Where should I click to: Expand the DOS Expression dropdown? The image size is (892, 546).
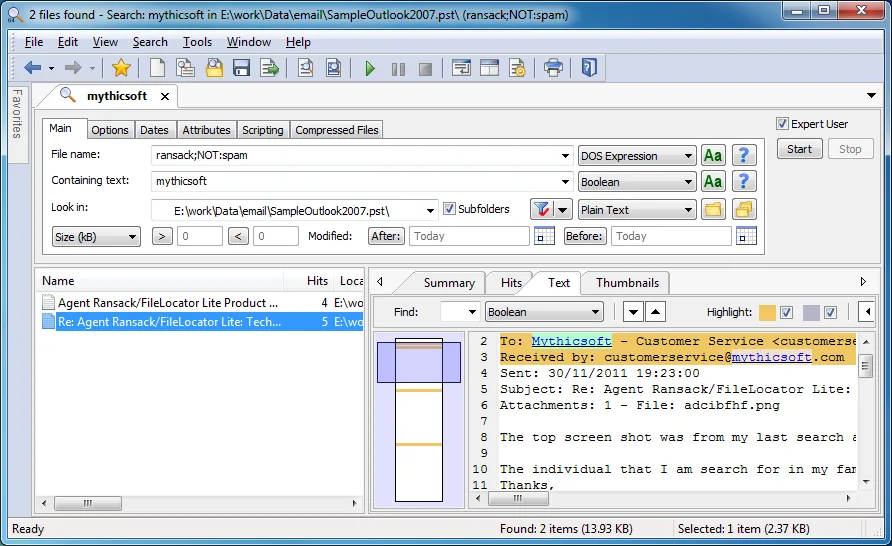click(x=637, y=156)
